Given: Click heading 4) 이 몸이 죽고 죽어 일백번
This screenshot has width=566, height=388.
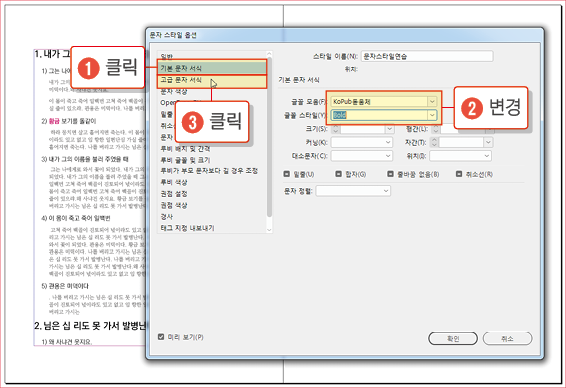Looking at the screenshot, I should (75, 218).
